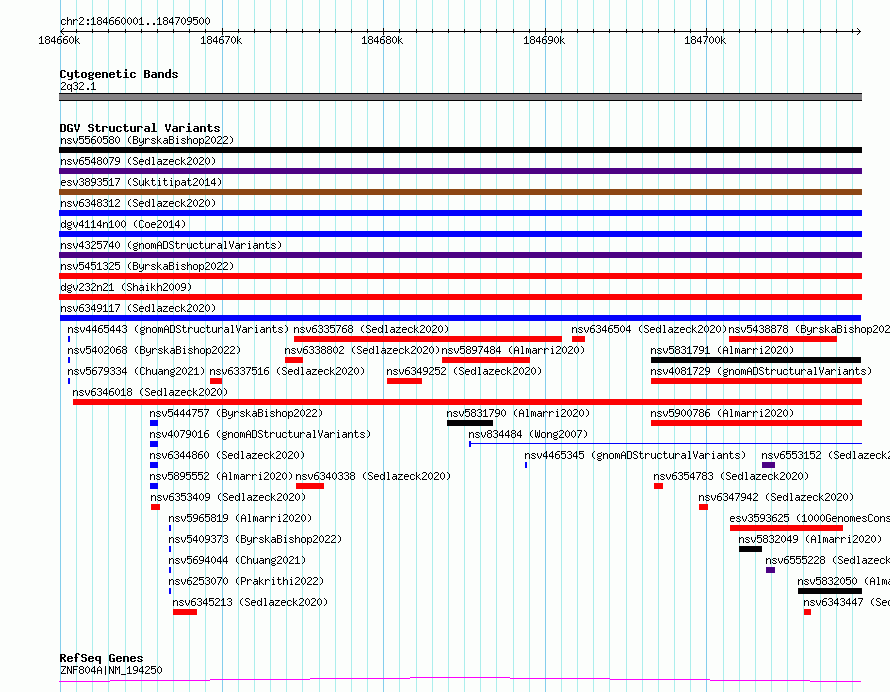890x692 pixels.
Task: Click the red esv3593625 variant bar
Action: [x=787, y=528]
